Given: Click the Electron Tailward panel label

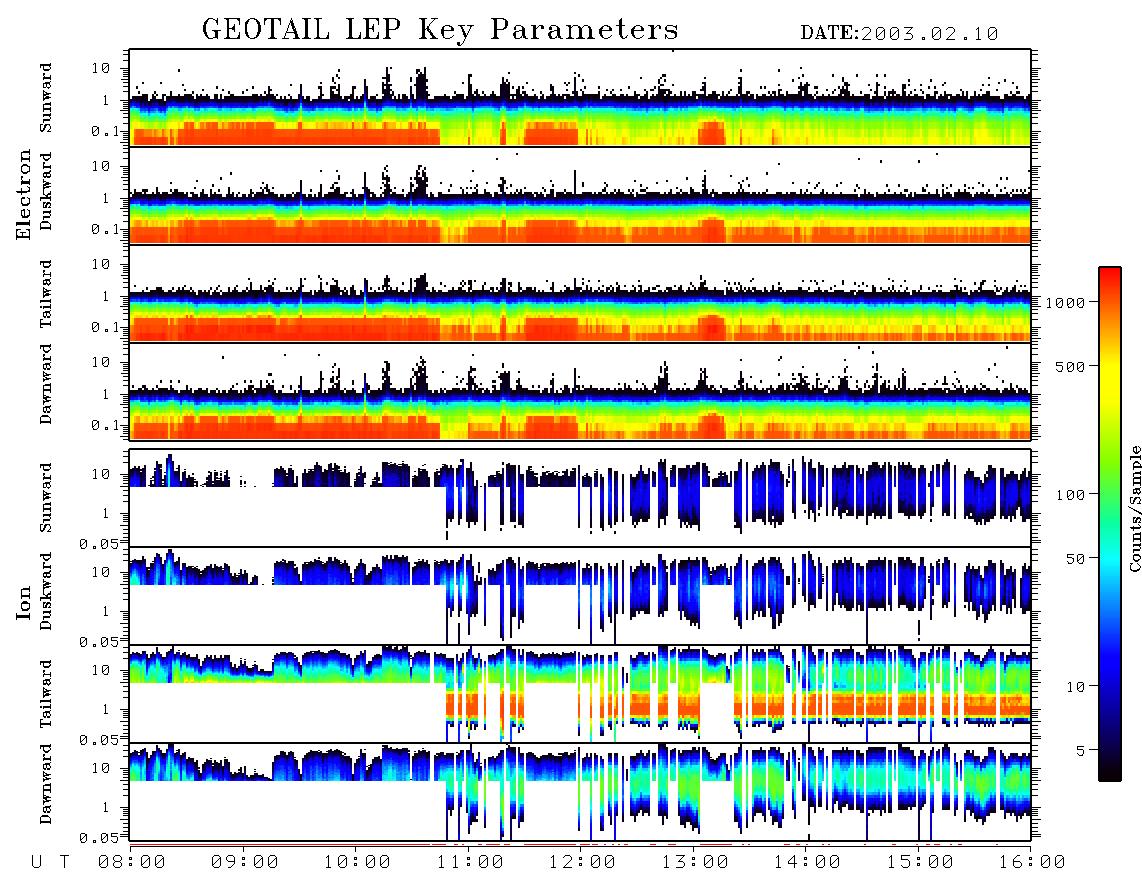Looking at the screenshot, I should [x=46, y=294].
